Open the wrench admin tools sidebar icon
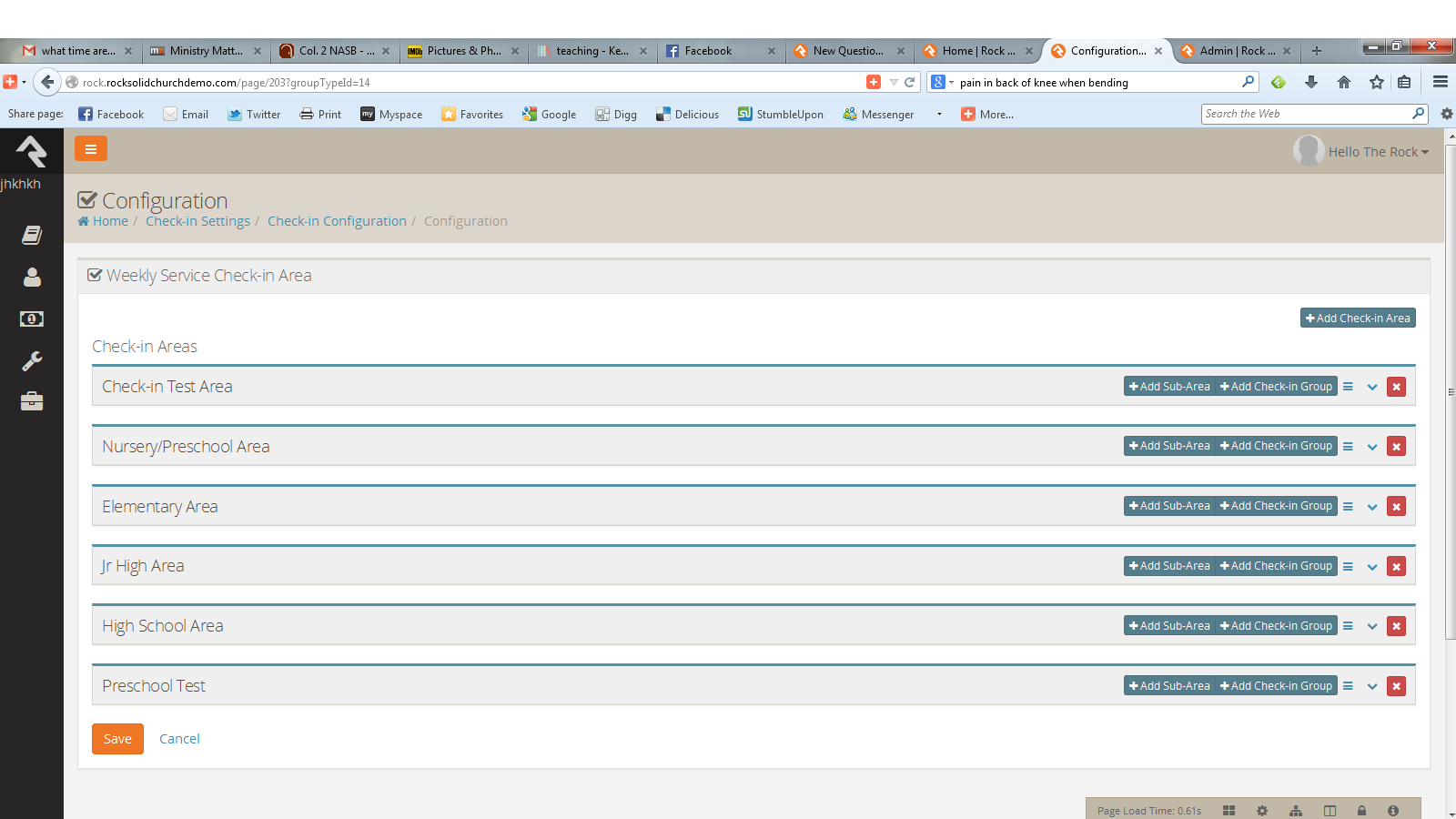The width and height of the screenshot is (1456, 819). (32, 361)
